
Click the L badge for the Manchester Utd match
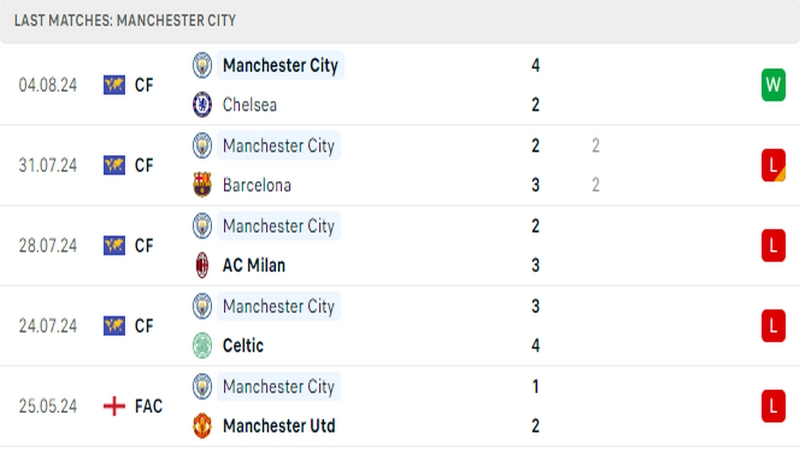(772, 406)
